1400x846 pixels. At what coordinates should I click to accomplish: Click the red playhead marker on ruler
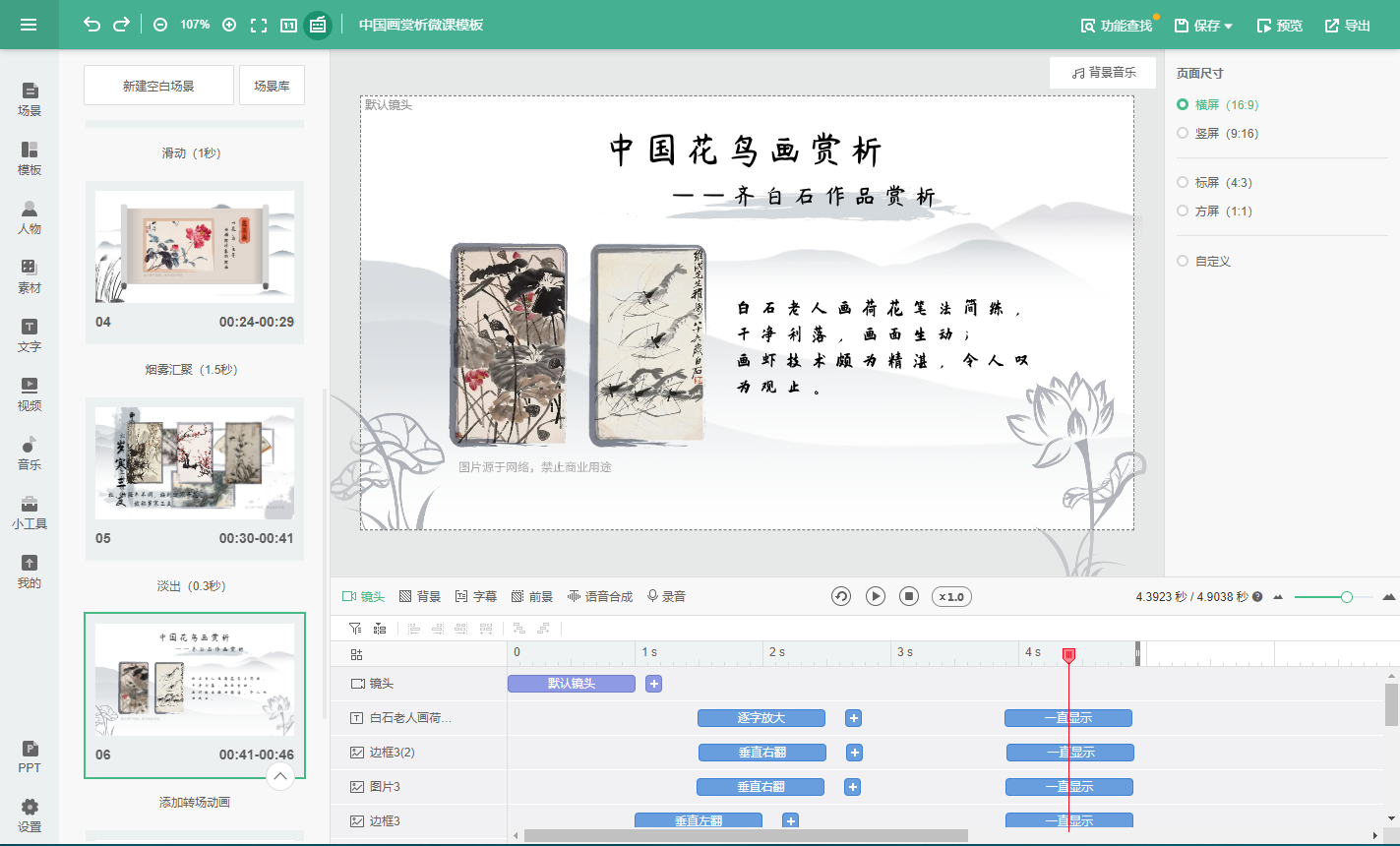point(1068,655)
